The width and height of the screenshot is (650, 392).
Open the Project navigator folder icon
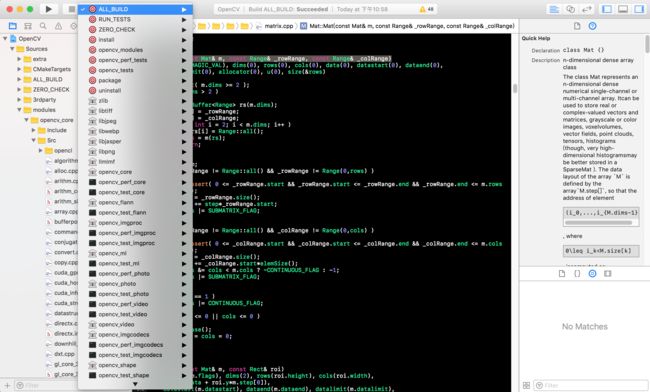13,26
